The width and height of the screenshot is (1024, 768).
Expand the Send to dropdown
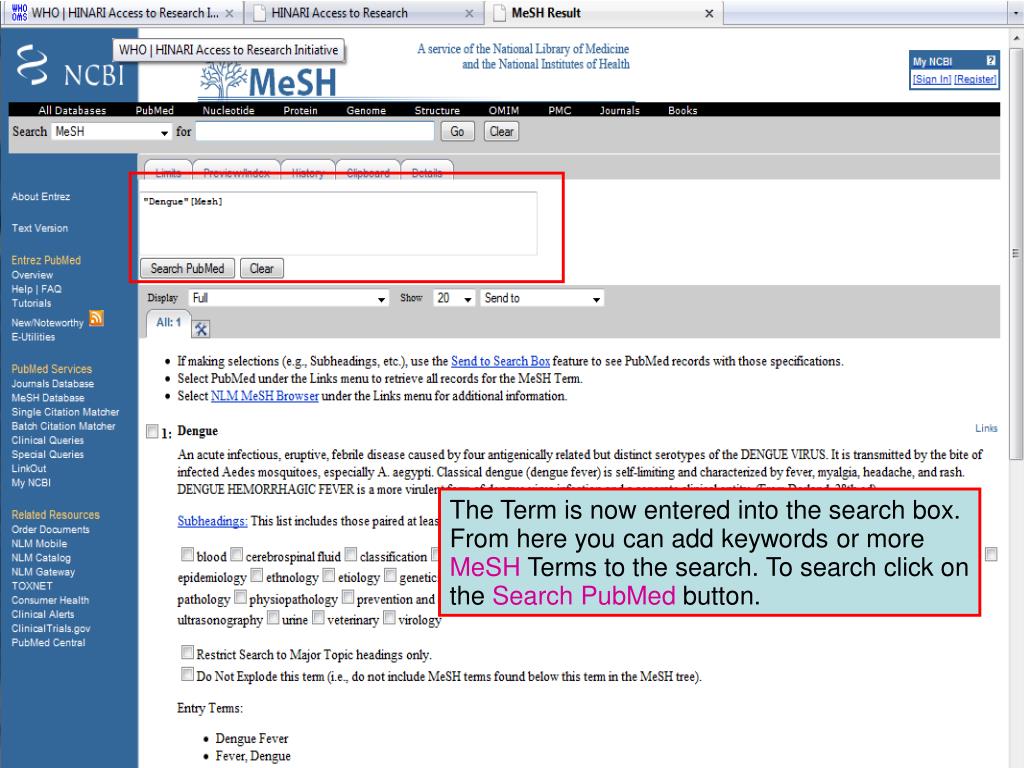542,298
